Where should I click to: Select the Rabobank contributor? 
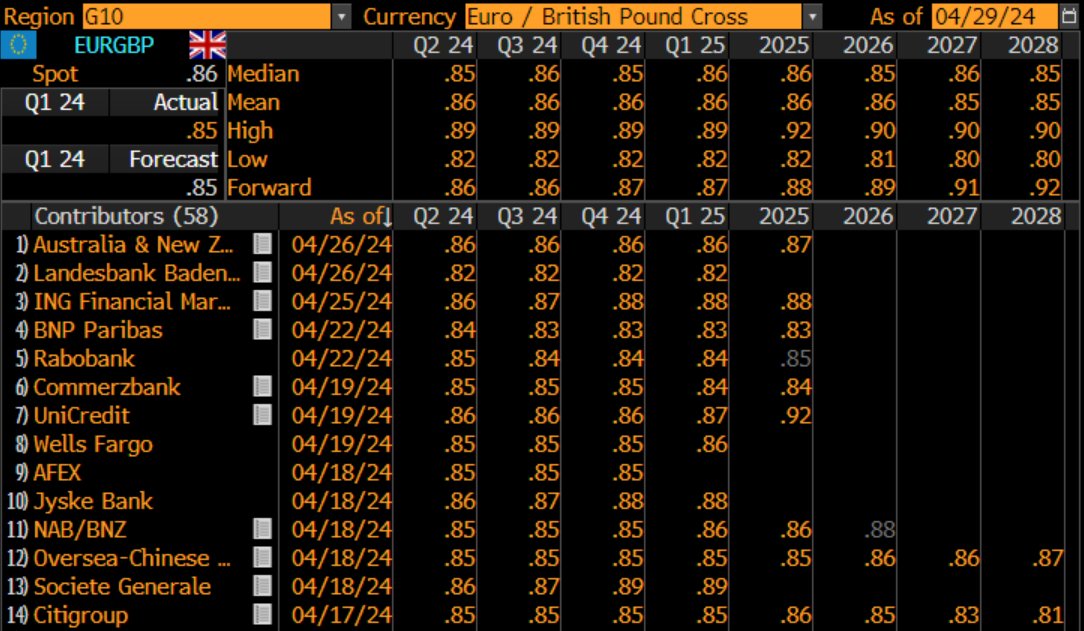[84, 358]
